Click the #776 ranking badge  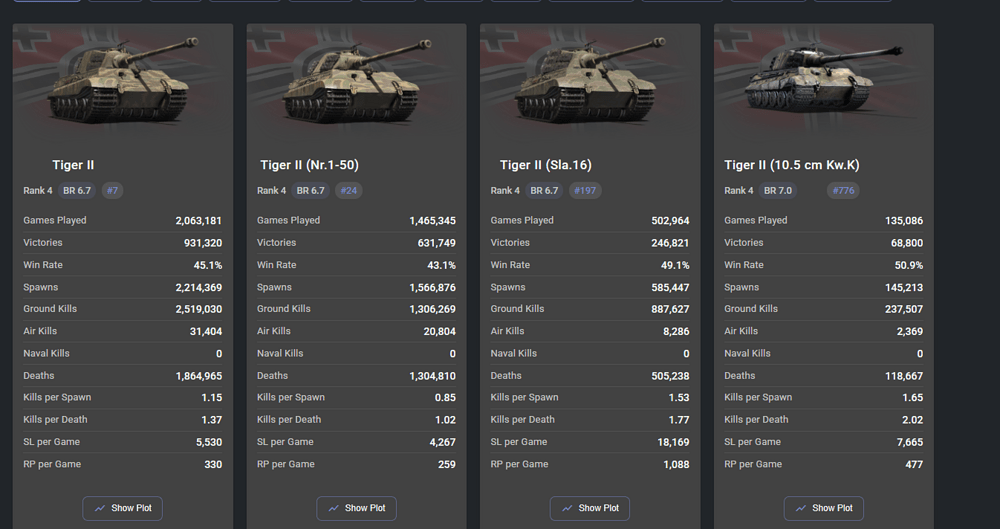843,190
